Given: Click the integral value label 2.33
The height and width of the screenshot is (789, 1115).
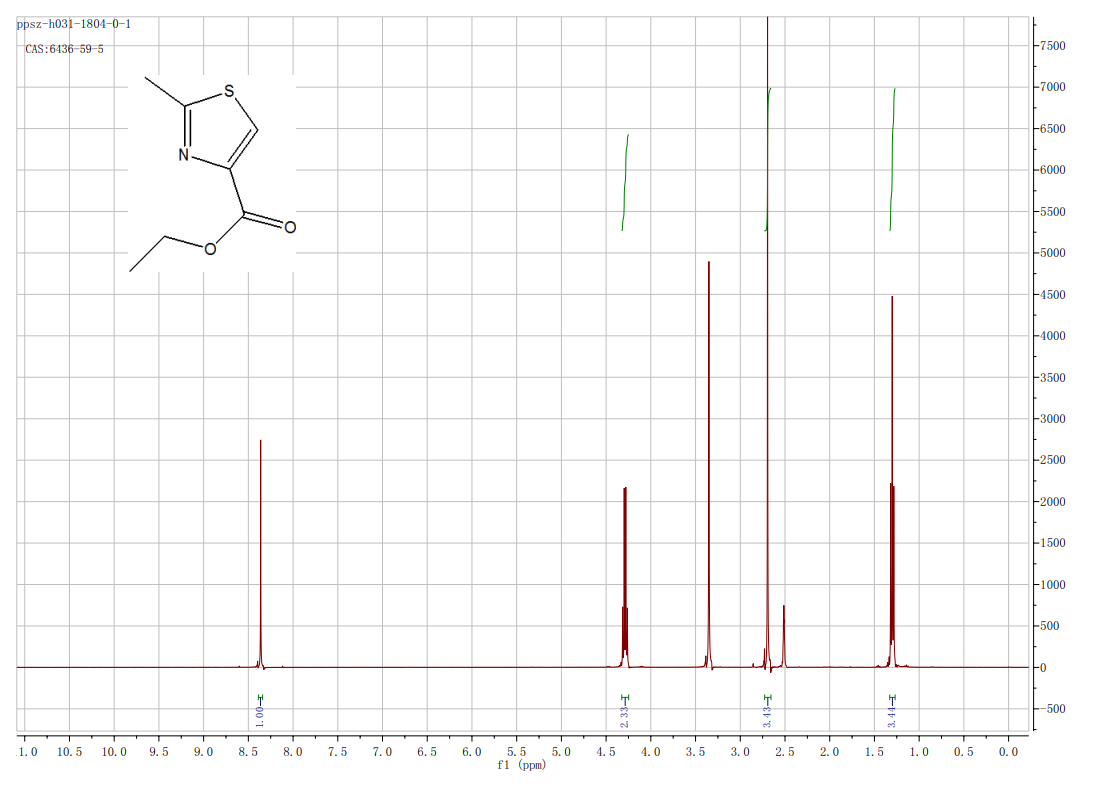Looking at the screenshot, I should pos(625,714).
